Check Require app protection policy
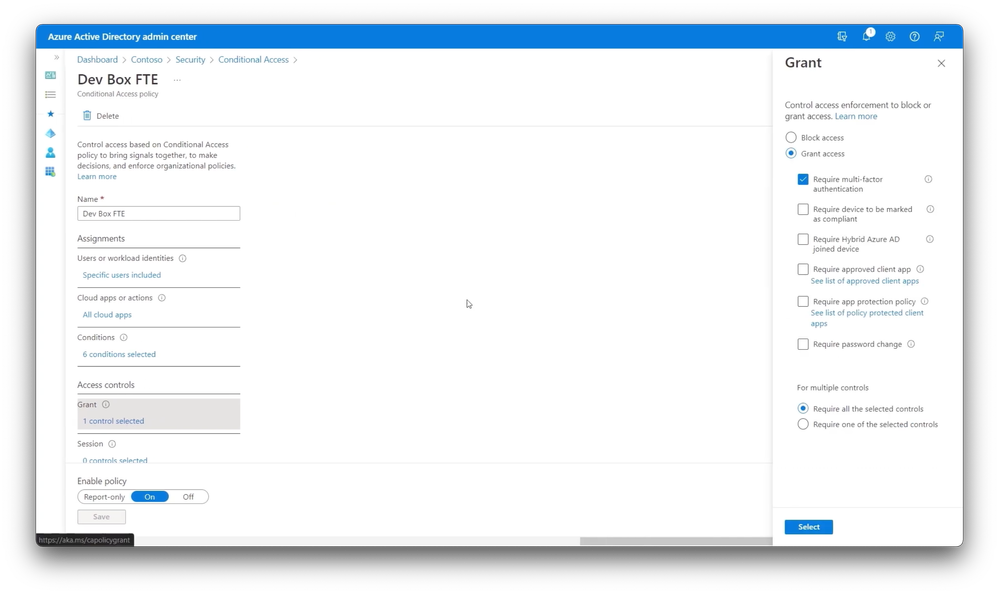Image resolution: width=999 pixels, height=594 pixels. [x=803, y=301]
